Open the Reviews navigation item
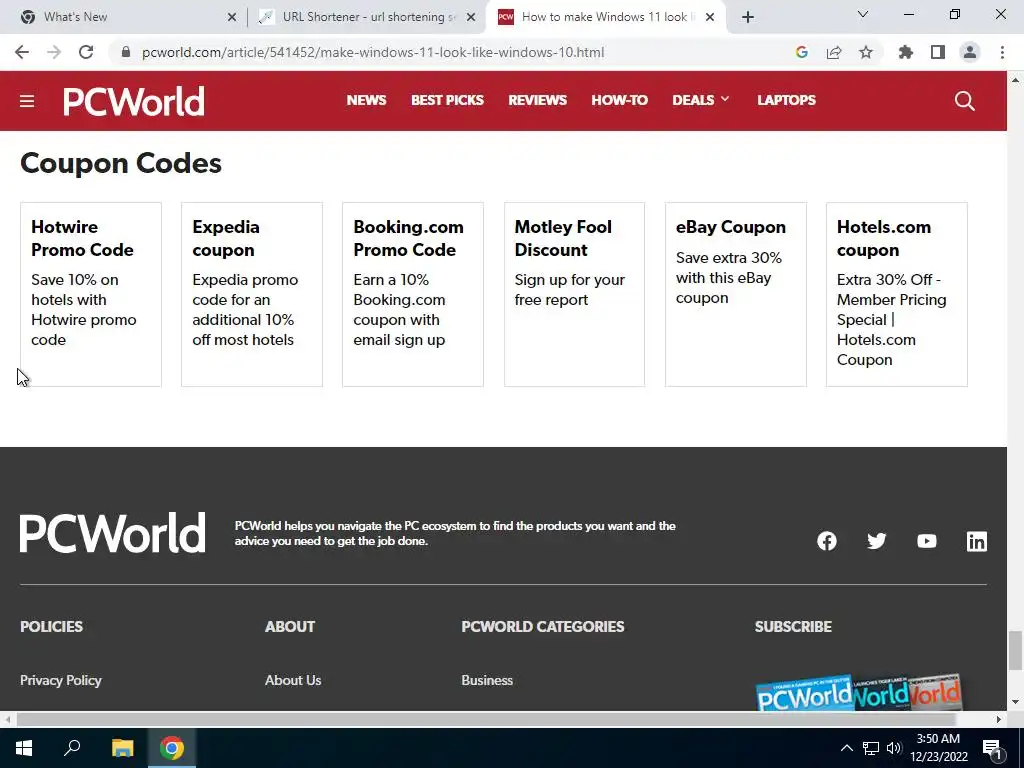This screenshot has width=1024, height=768. point(537,100)
